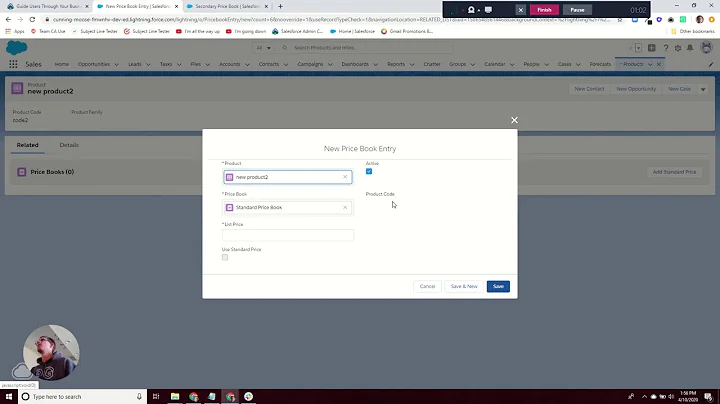Screen dimensions: 720x404
Task: Switch to Guide Users Through browser tab
Action: point(48,6)
